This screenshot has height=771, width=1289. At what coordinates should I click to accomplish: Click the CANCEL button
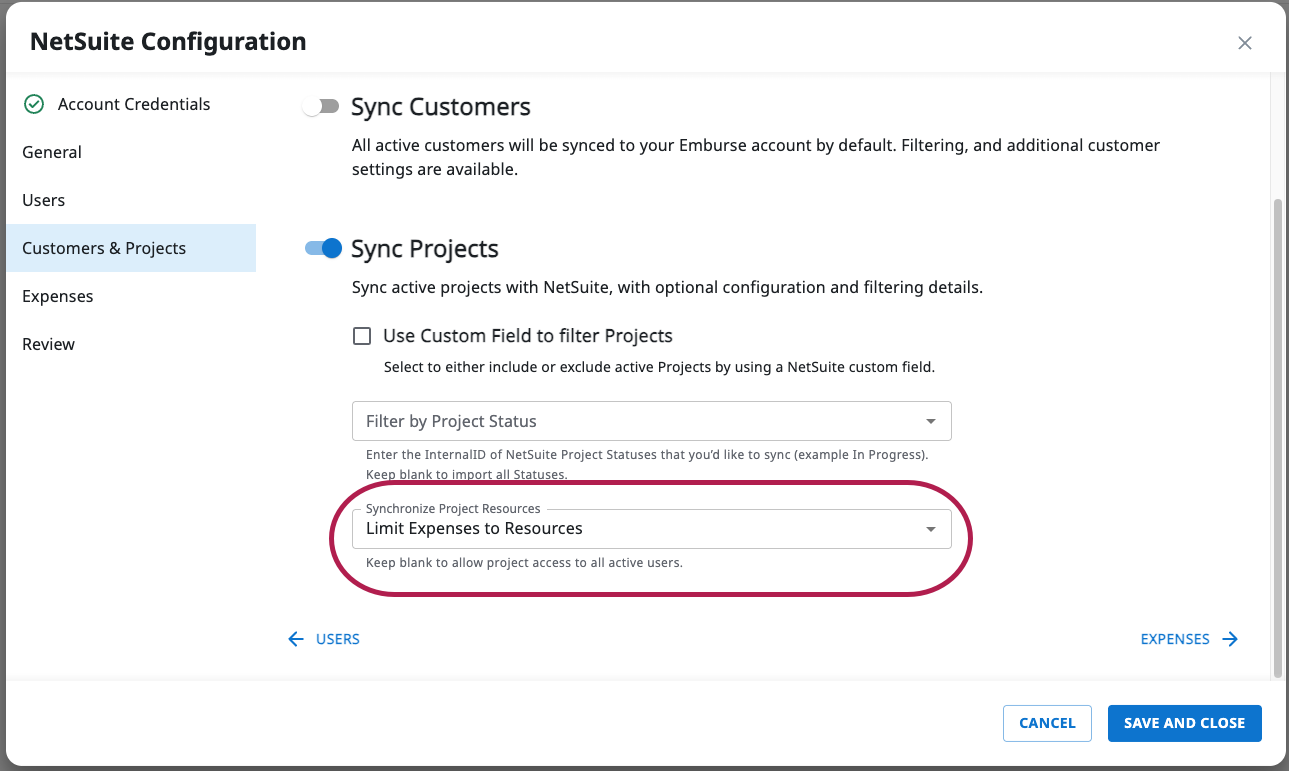coord(1047,723)
